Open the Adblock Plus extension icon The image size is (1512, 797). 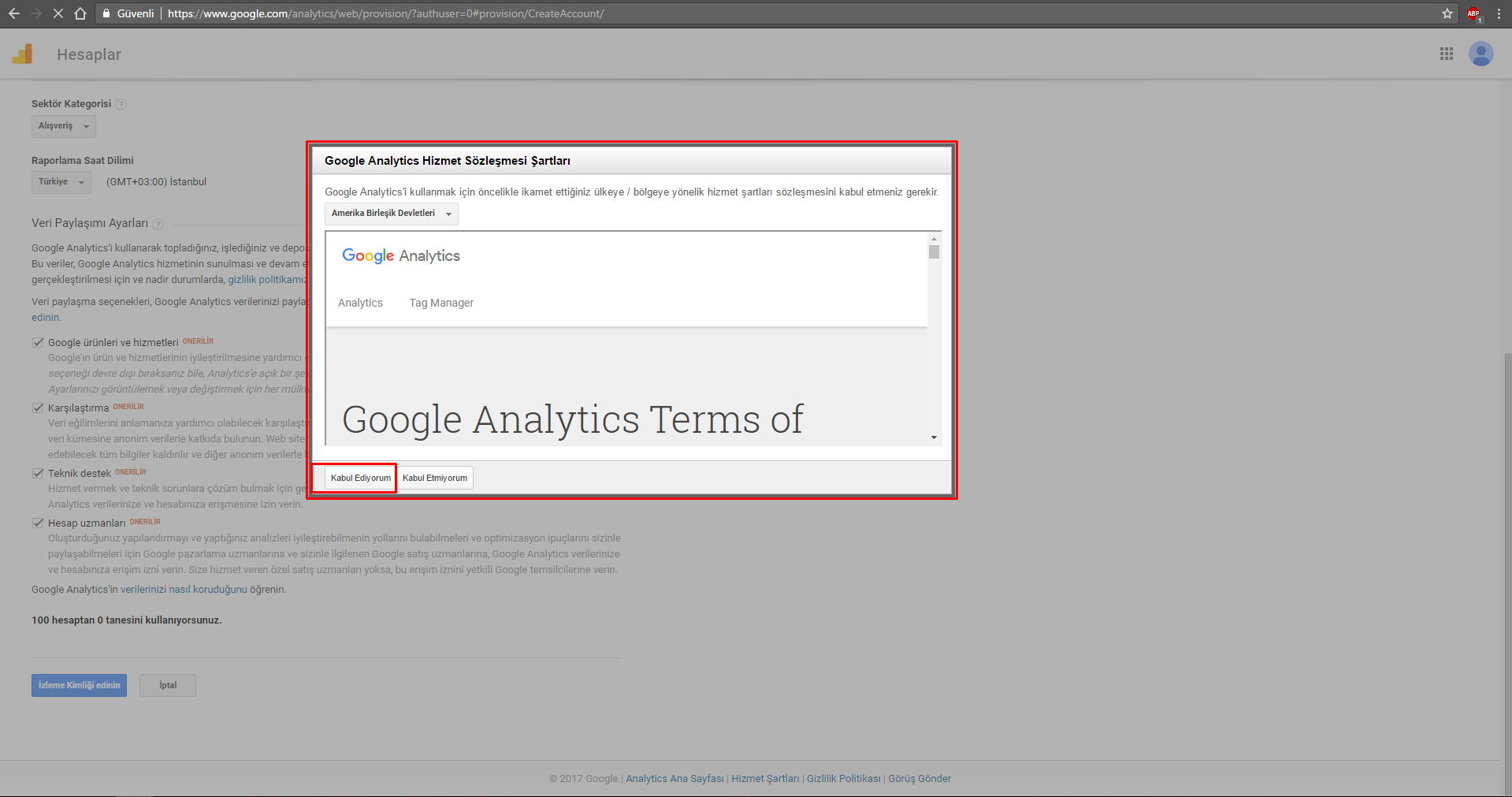[1473, 13]
